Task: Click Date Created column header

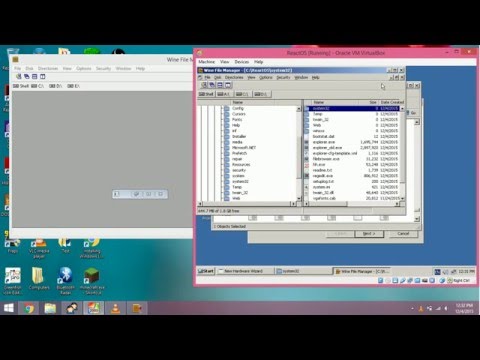Action: [x=392, y=102]
